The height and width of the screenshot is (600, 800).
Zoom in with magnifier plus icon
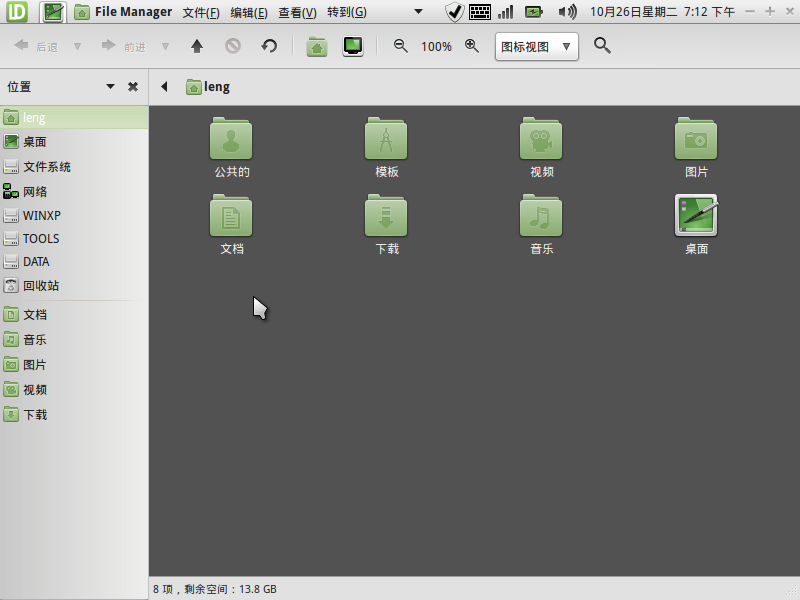click(472, 46)
